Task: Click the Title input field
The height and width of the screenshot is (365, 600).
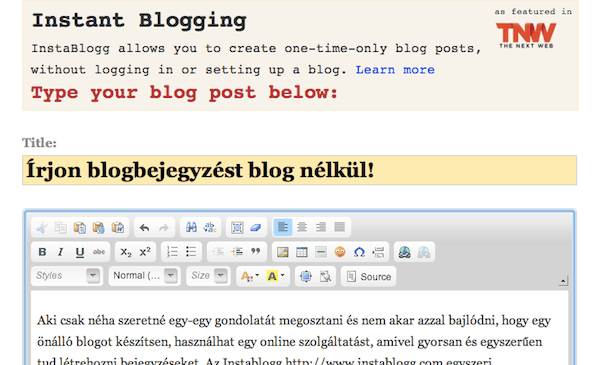Action: (299, 170)
